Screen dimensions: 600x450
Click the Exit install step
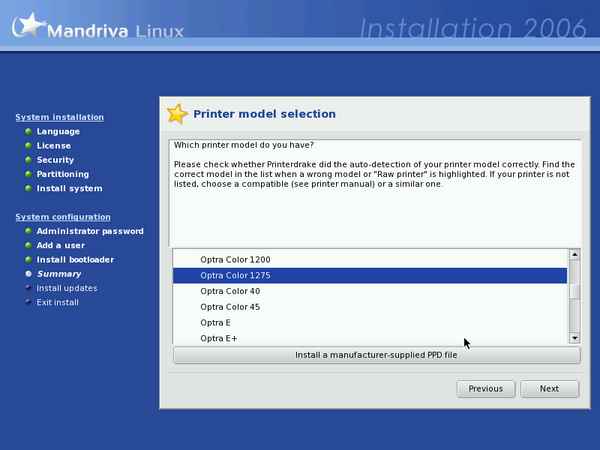(57, 302)
